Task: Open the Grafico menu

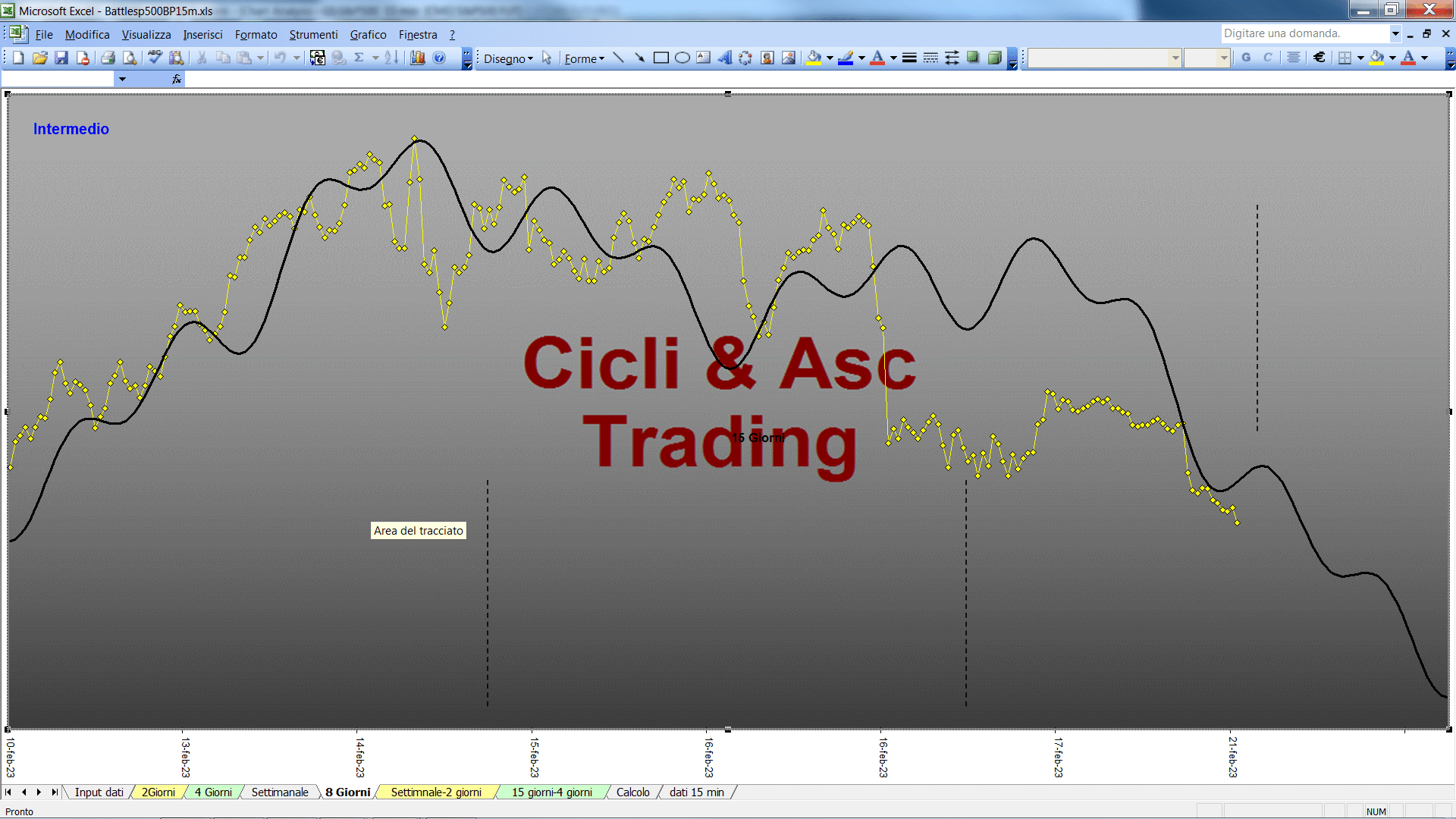Action: tap(368, 34)
